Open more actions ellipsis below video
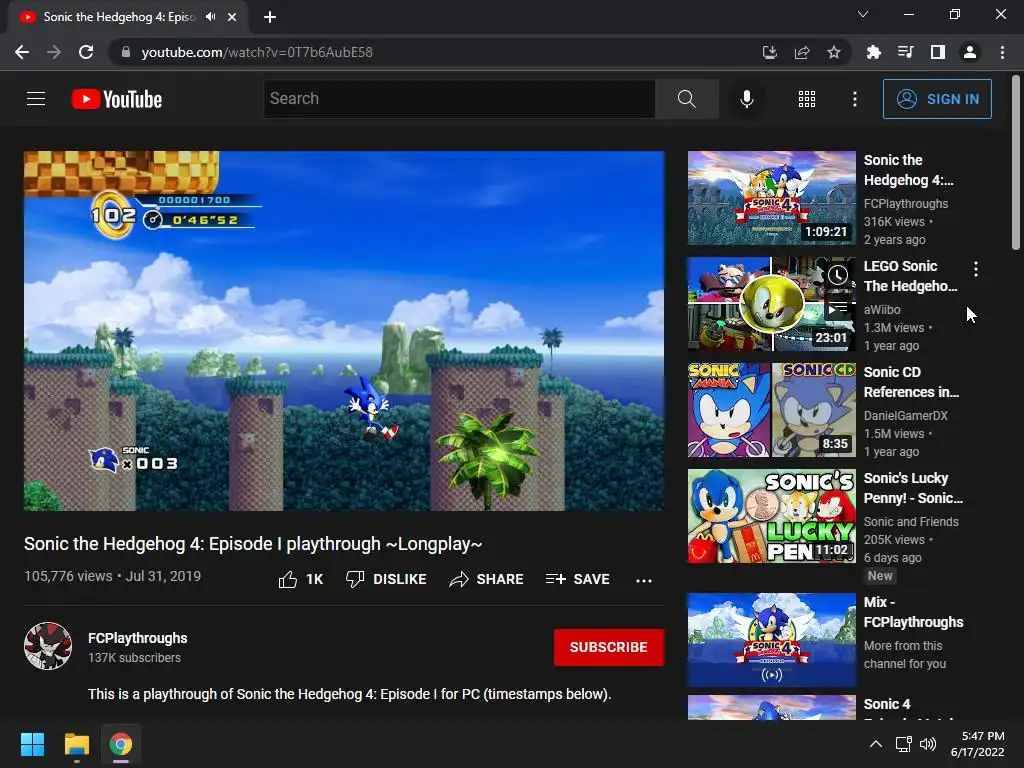This screenshot has height=768, width=1024. 644,580
